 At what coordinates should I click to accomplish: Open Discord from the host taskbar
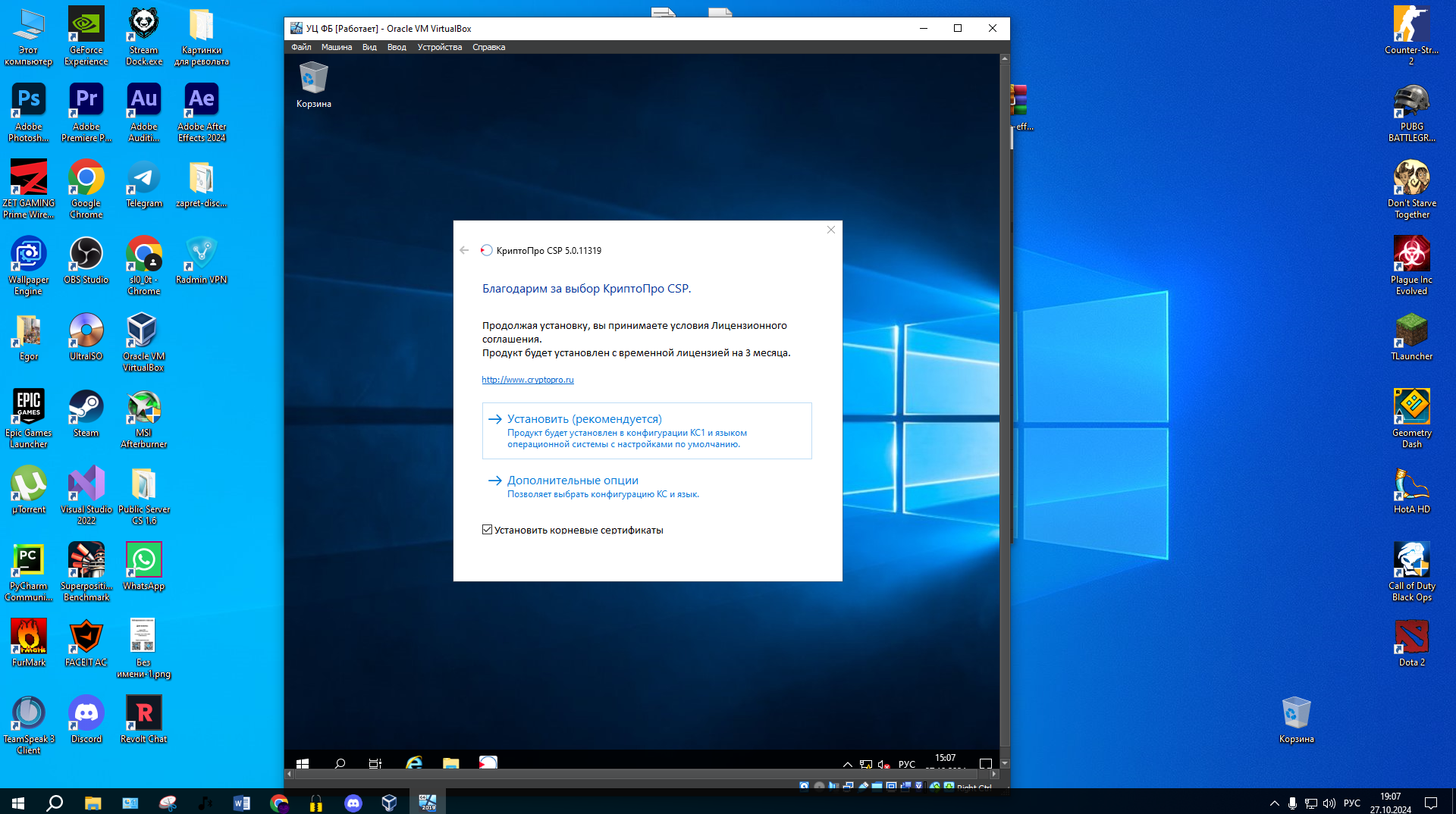click(353, 803)
